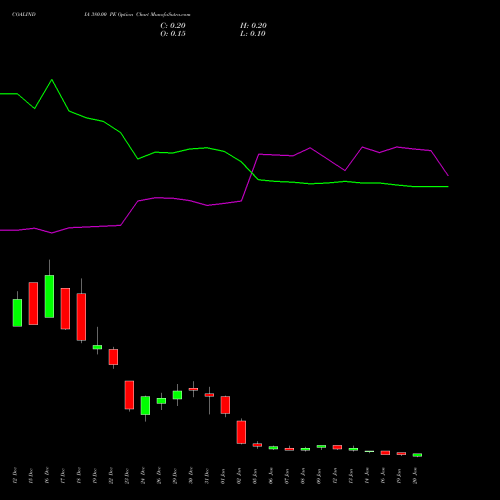Click the right end of the purple line

coord(448,175)
